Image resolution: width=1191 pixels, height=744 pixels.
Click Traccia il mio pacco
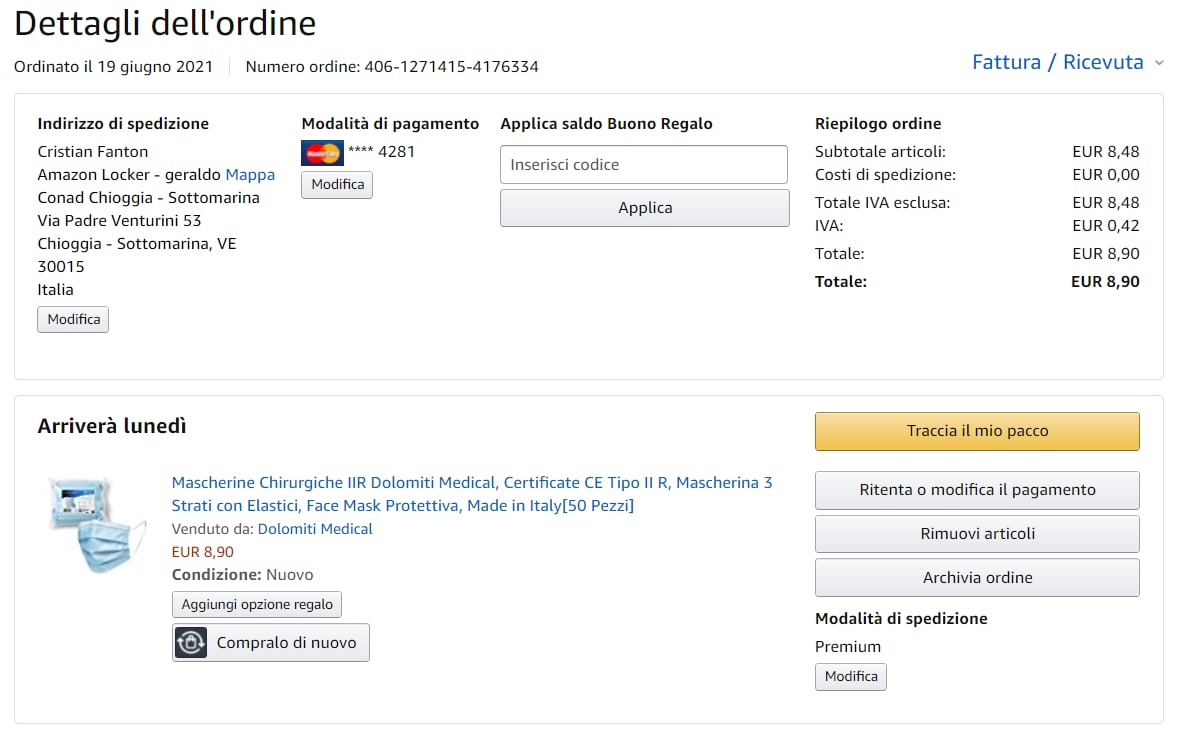[977, 431]
